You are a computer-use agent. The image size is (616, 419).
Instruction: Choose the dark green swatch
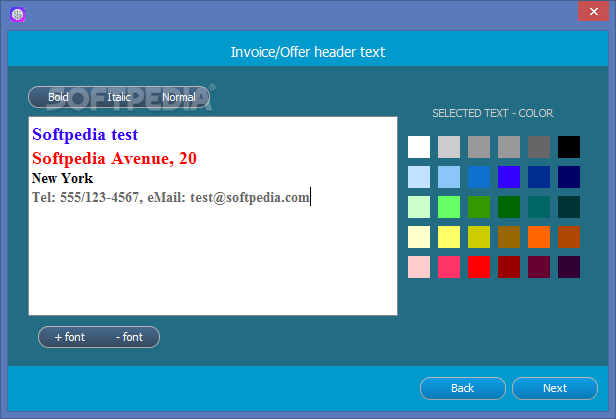(509, 207)
